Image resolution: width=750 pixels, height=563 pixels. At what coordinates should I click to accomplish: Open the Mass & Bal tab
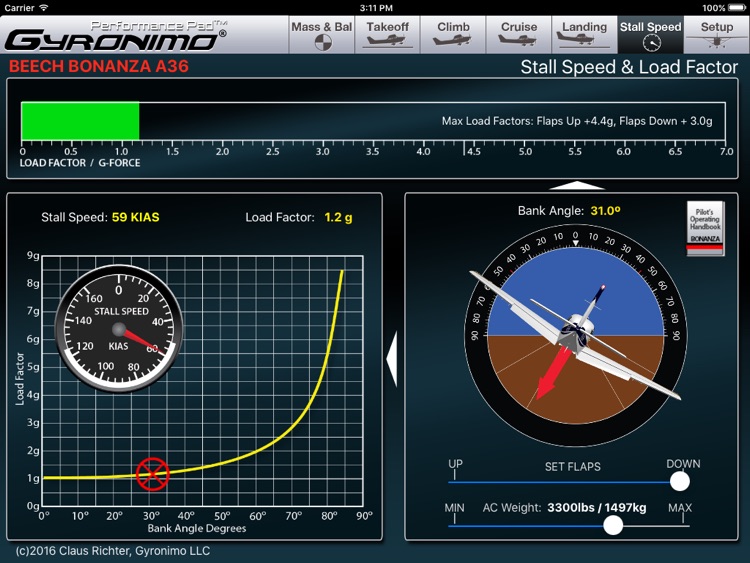pyautogui.click(x=322, y=34)
